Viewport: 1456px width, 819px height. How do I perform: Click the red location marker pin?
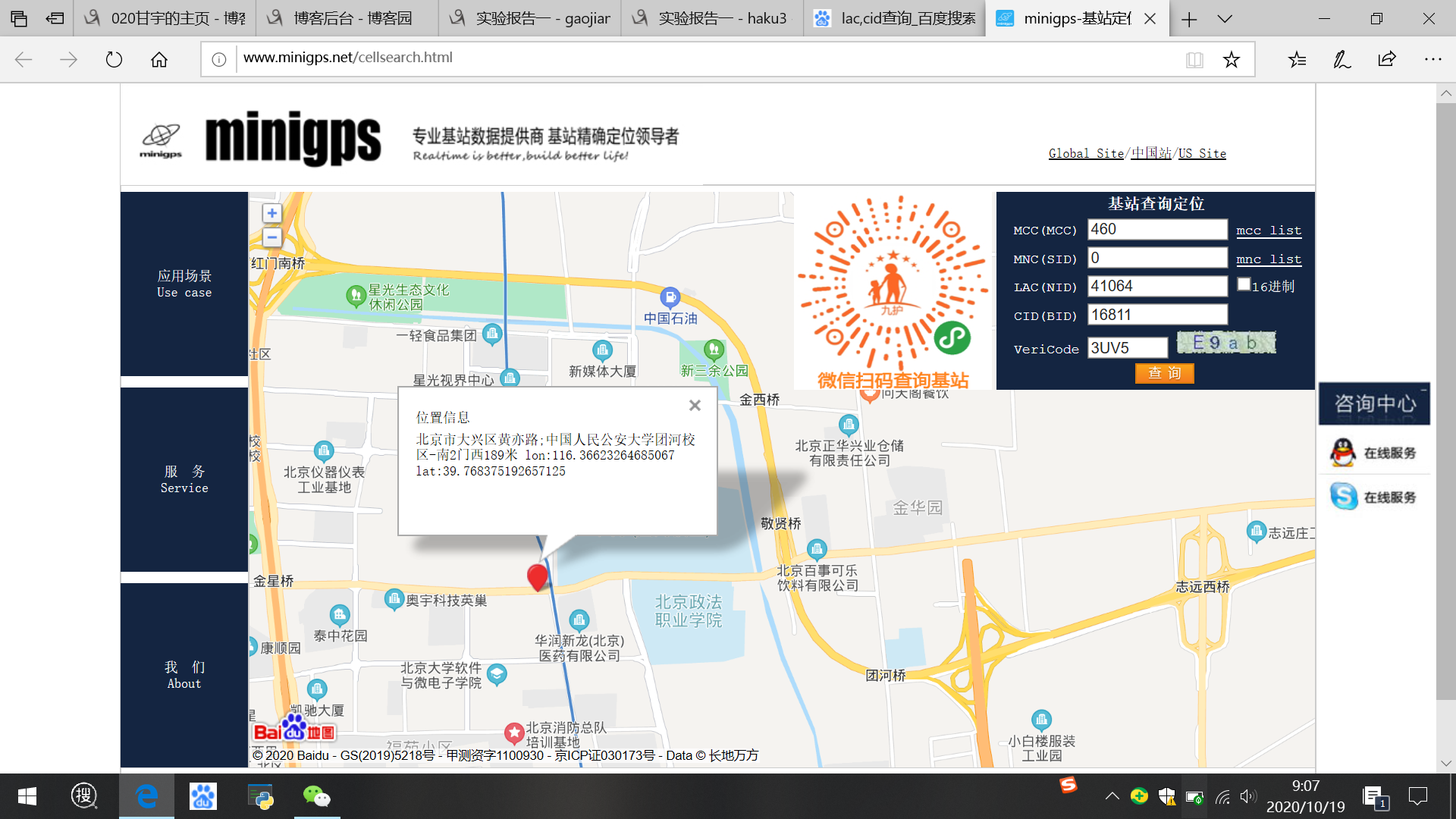538,577
